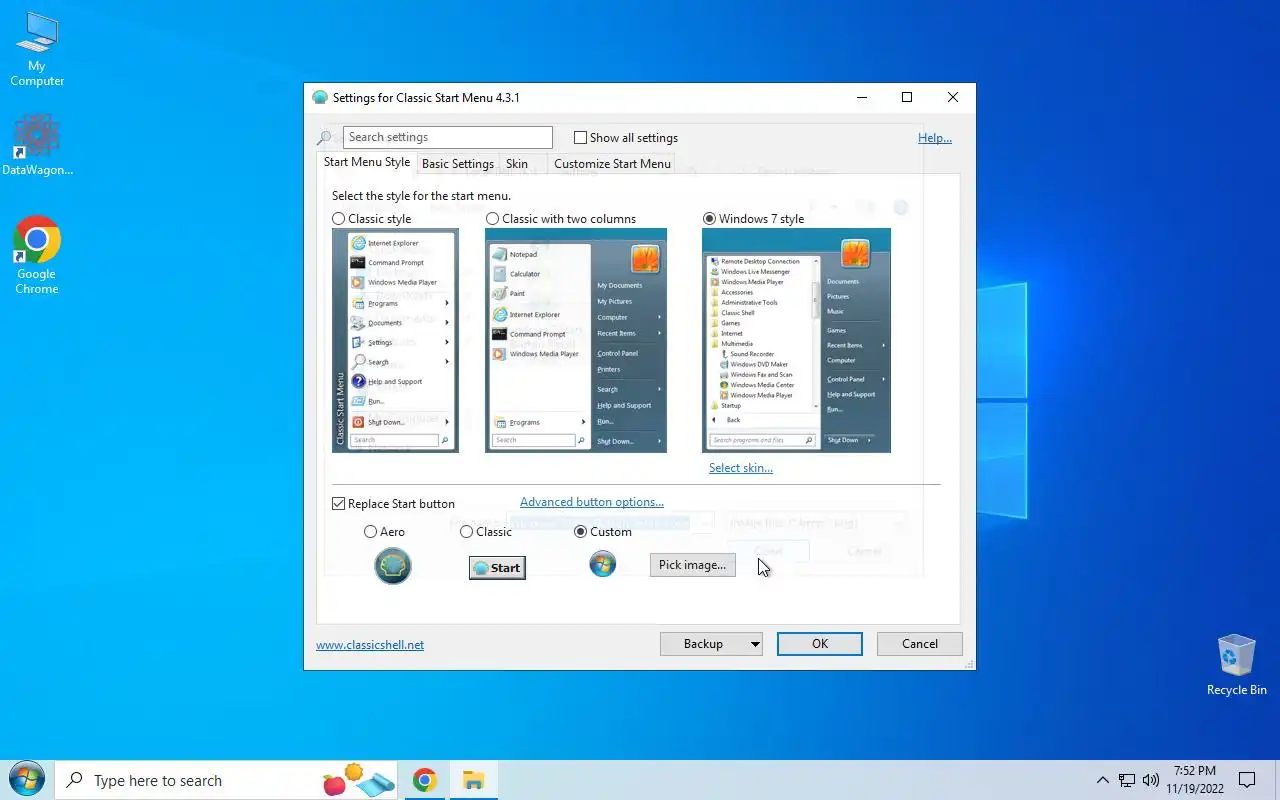
Task: Click the Windows 7 Start orb
Action: point(26,780)
